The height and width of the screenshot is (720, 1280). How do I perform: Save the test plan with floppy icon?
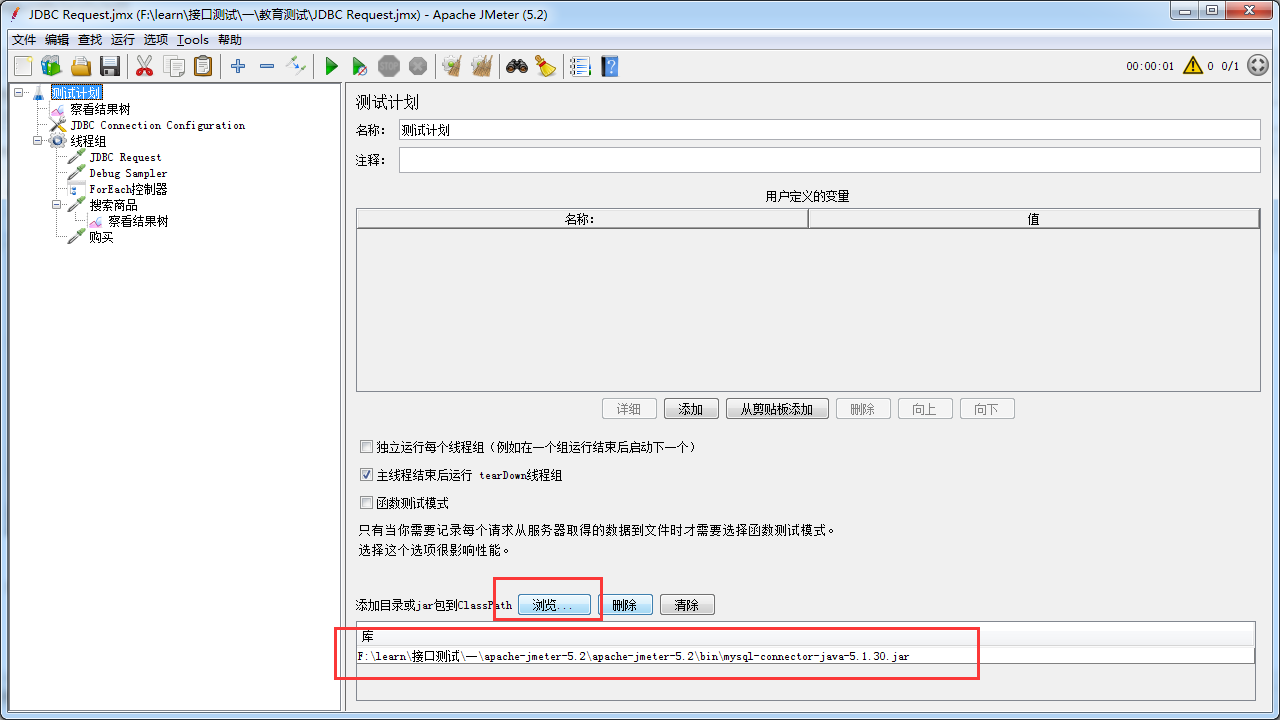click(x=110, y=66)
